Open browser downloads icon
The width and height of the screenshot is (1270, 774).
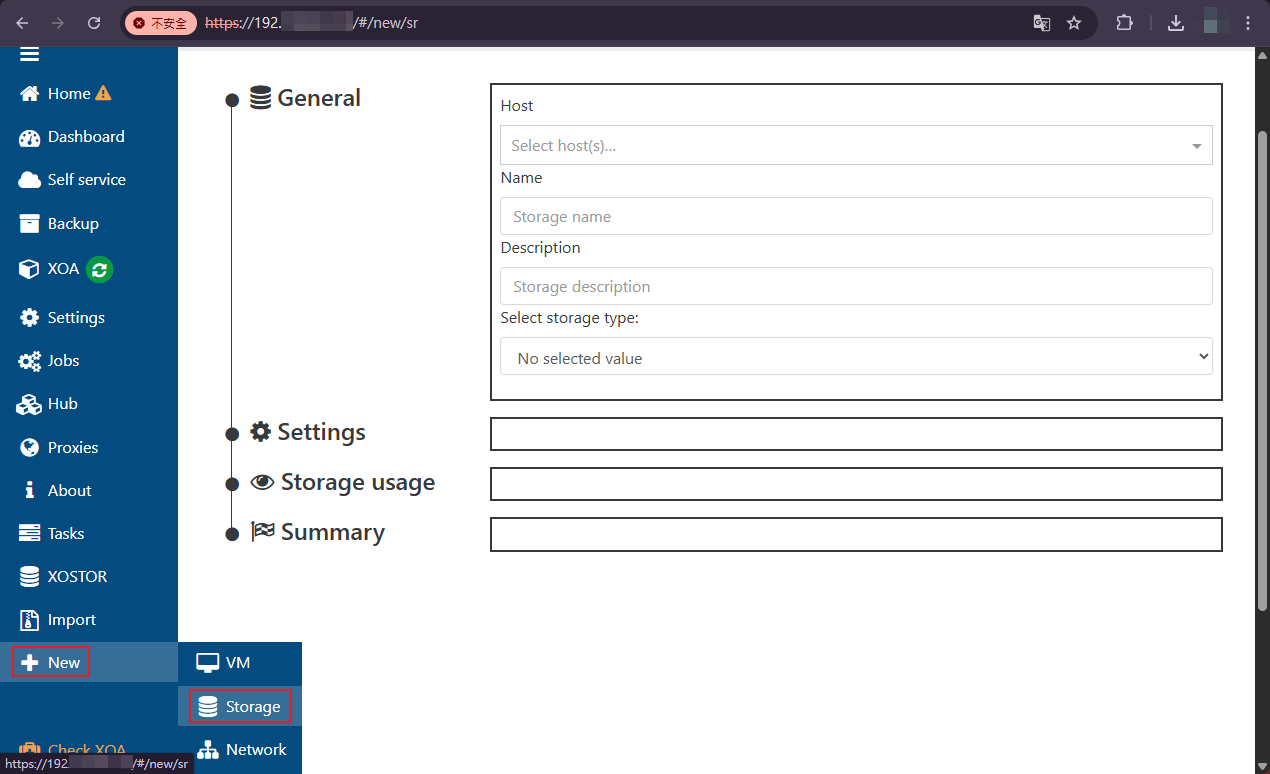[1176, 23]
